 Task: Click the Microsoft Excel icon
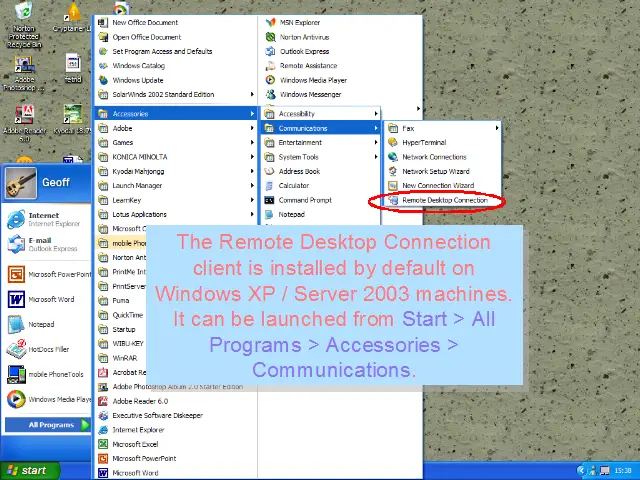pos(103,444)
